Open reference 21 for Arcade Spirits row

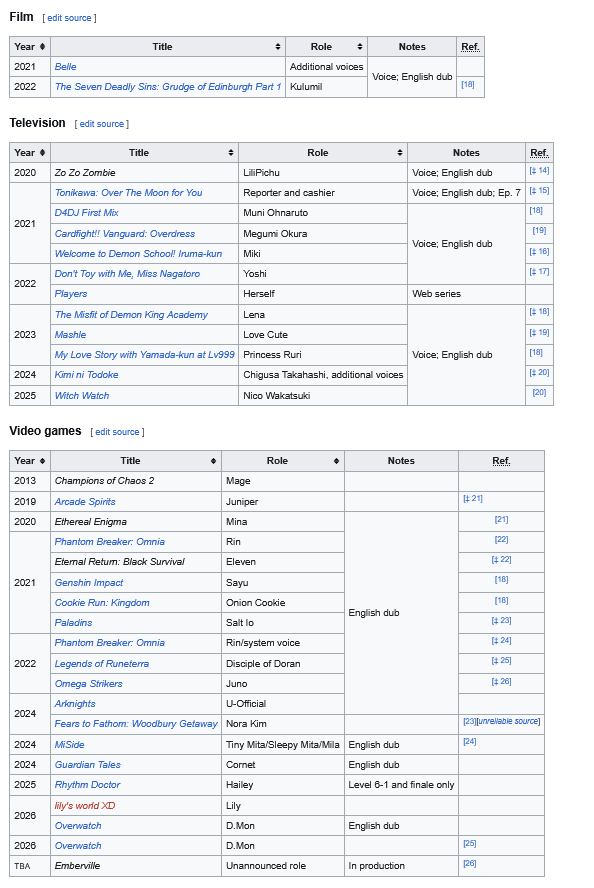pos(473,498)
